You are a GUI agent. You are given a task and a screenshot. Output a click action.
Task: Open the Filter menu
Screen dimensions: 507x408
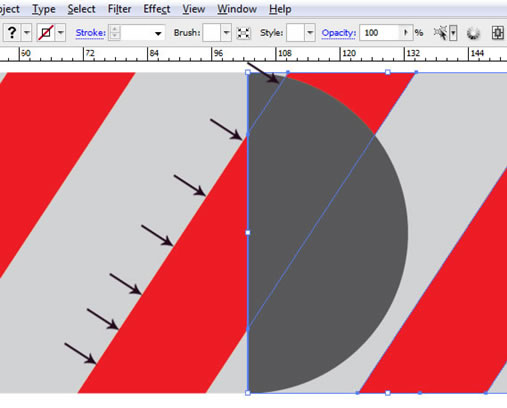(x=119, y=9)
